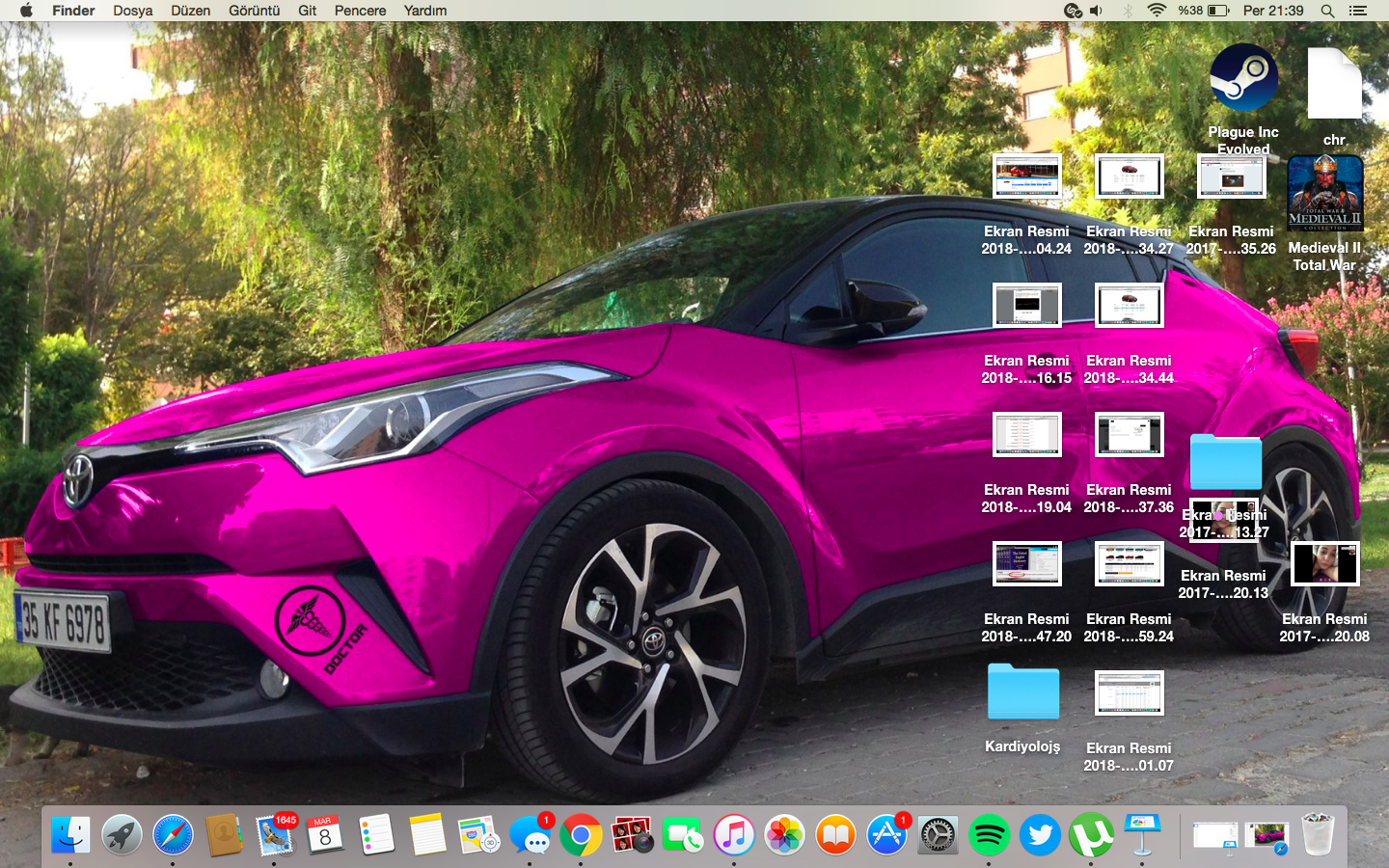
Task: Open the Trash in the Dock
Action: pos(1318,834)
